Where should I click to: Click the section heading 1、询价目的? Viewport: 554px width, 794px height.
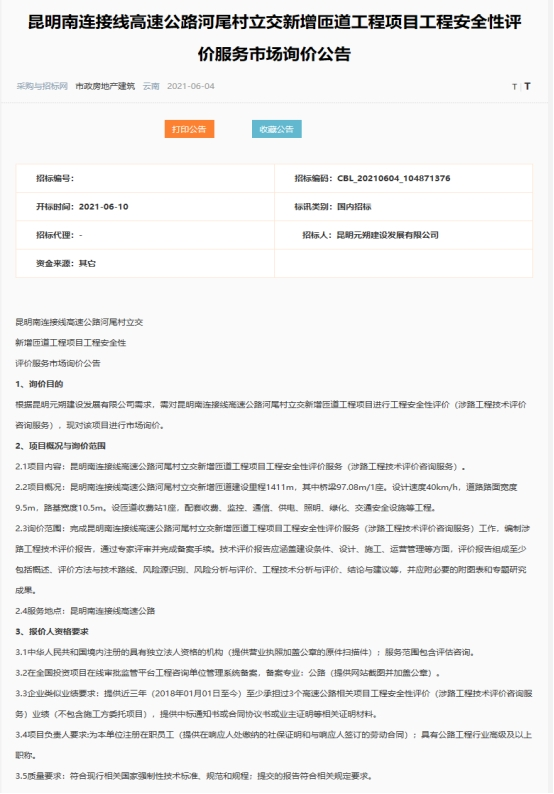tap(39, 384)
